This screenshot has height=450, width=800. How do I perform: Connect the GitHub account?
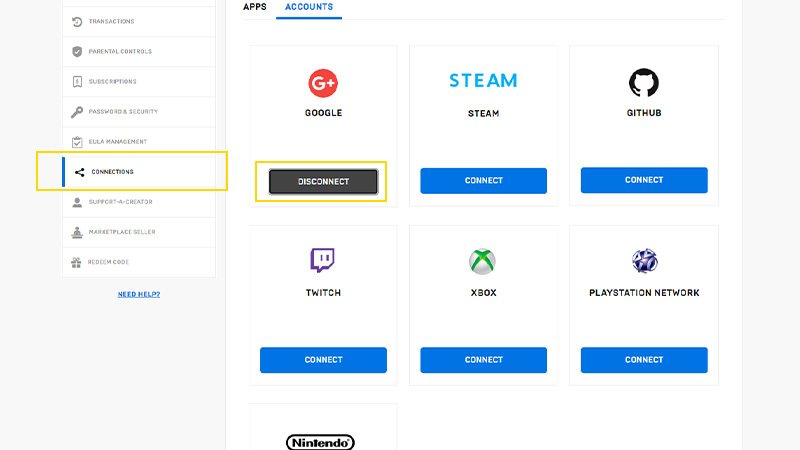click(x=644, y=181)
